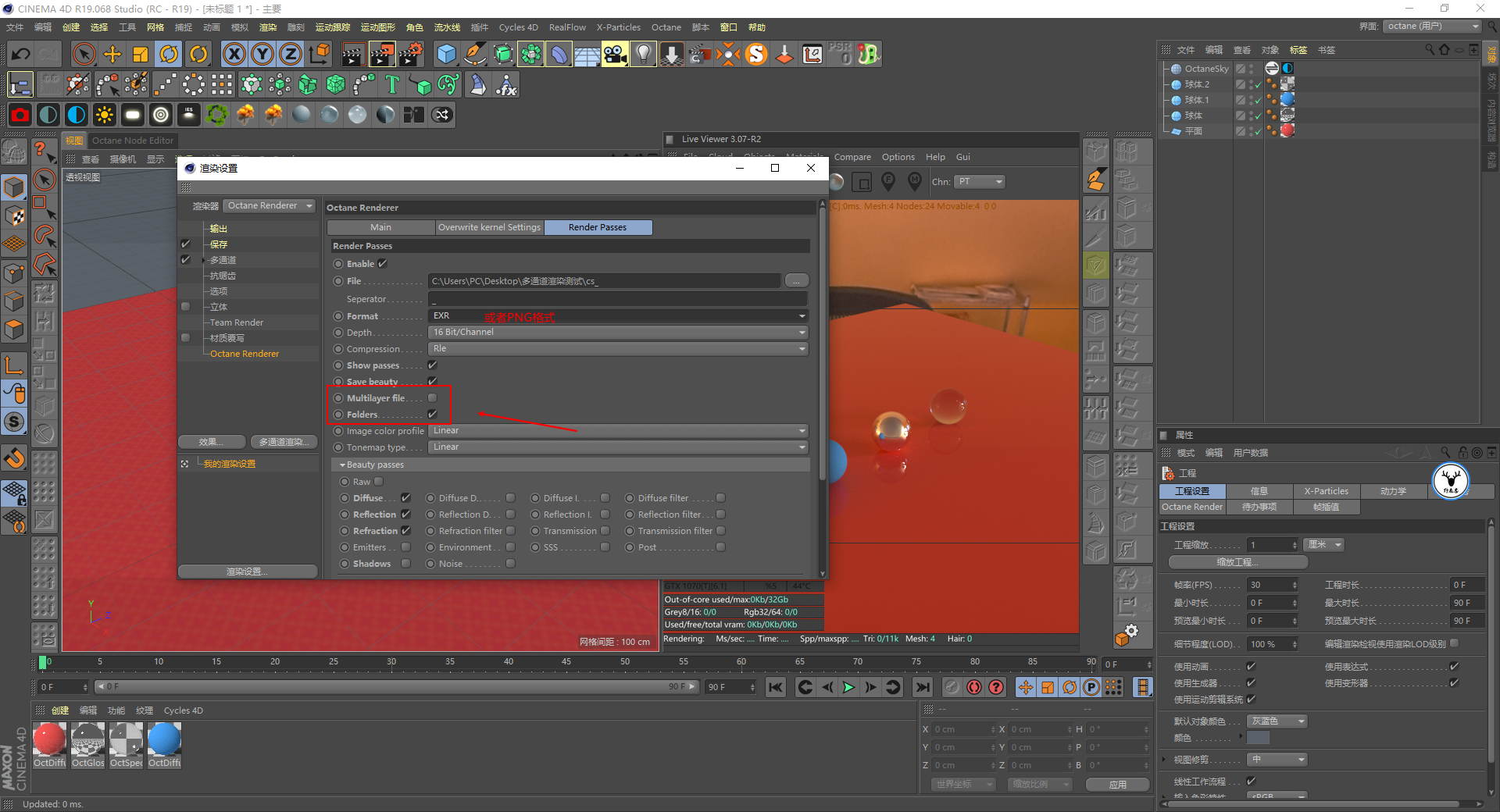This screenshot has width=1500, height=812.
Task: Click the render passes file path field
Action: pos(605,281)
